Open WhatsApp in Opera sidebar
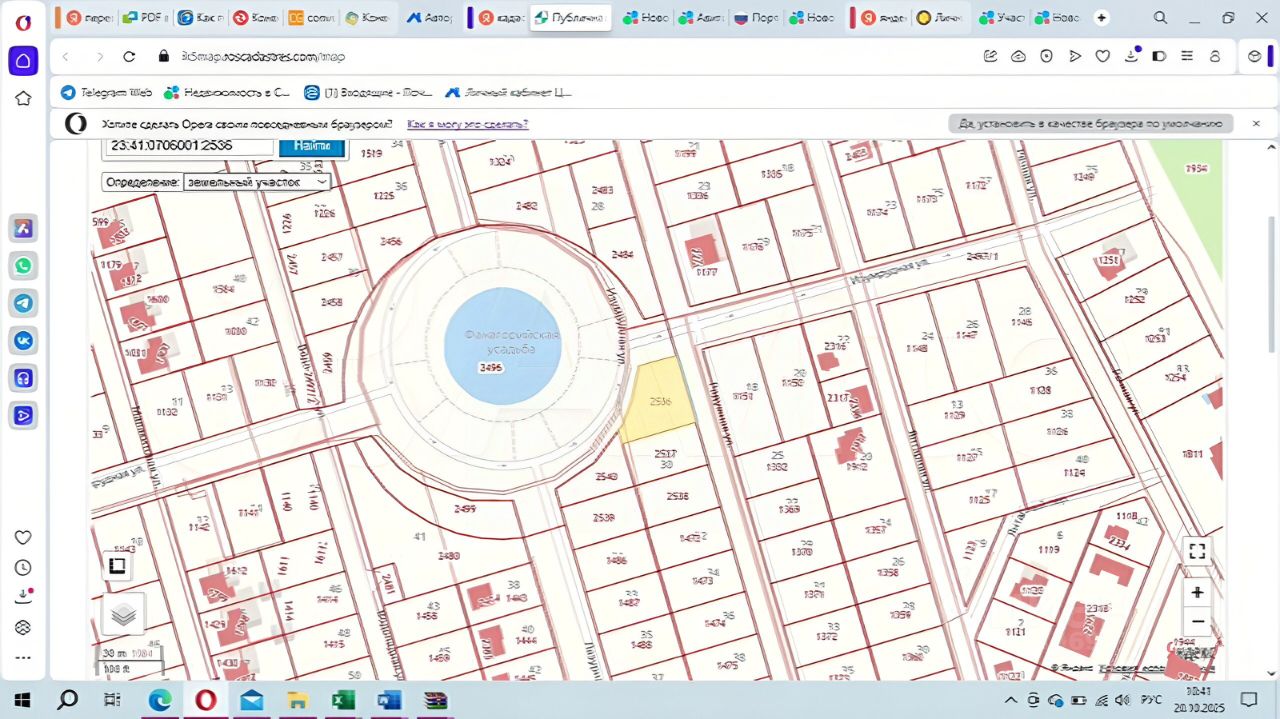 (x=23, y=266)
